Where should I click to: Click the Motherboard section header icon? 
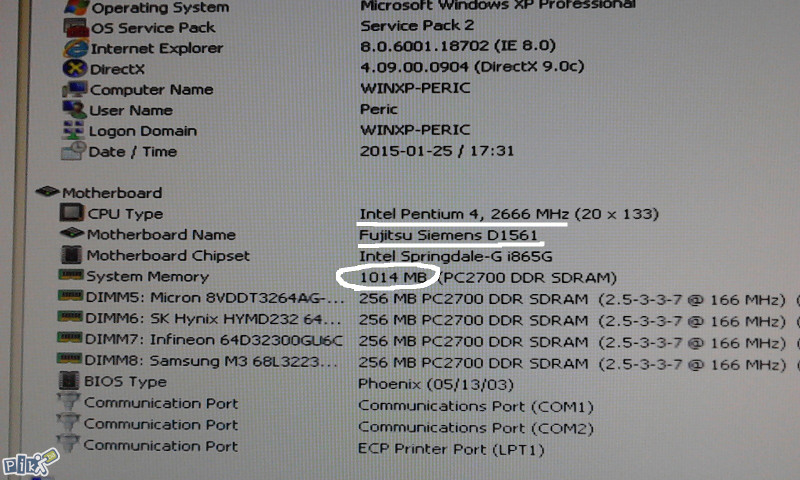coord(47,192)
